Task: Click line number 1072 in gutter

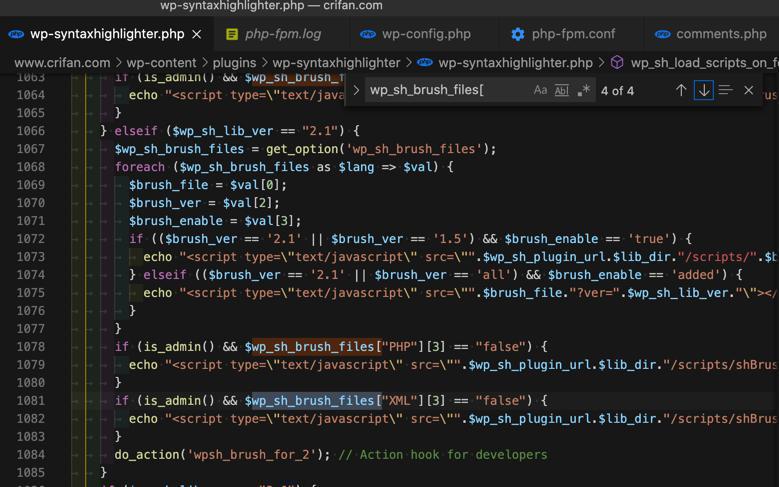Action: coord(31,239)
